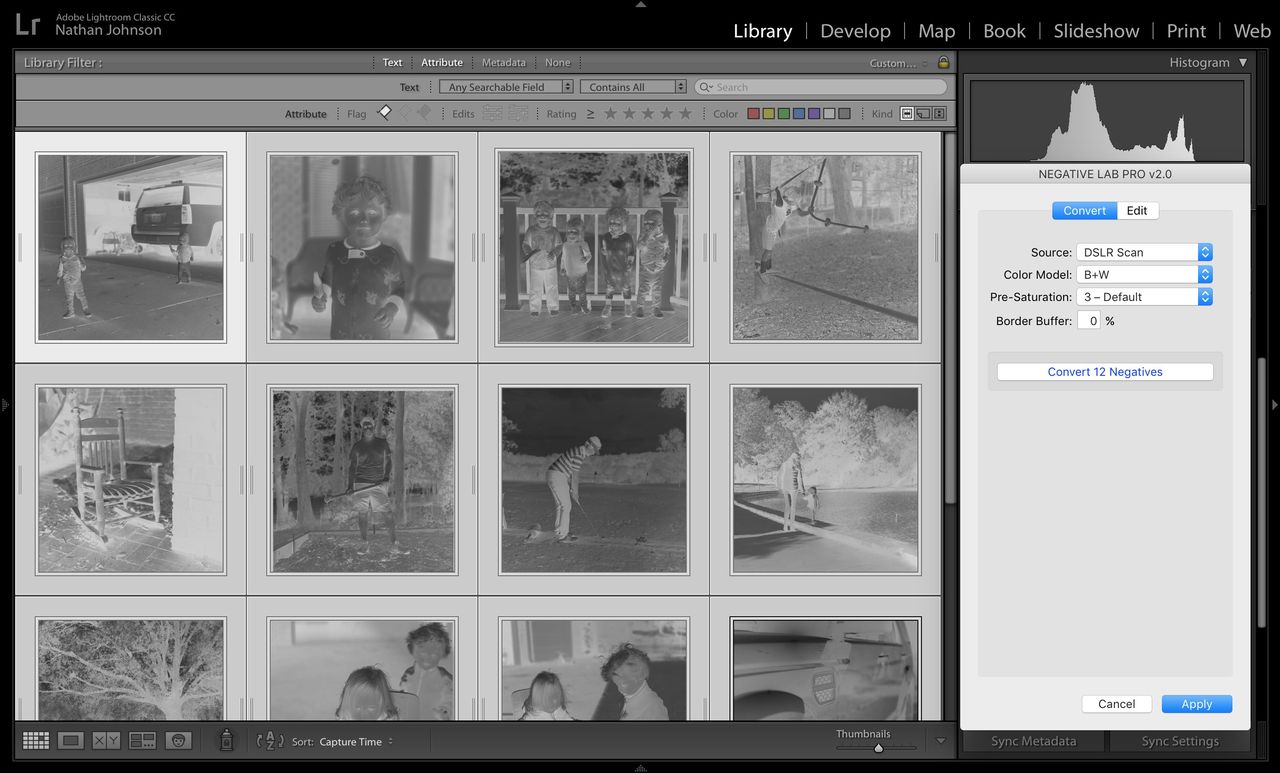Image resolution: width=1280 pixels, height=773 pixels.
Task: Switch to the Develop module
Action: coord(855,31)
